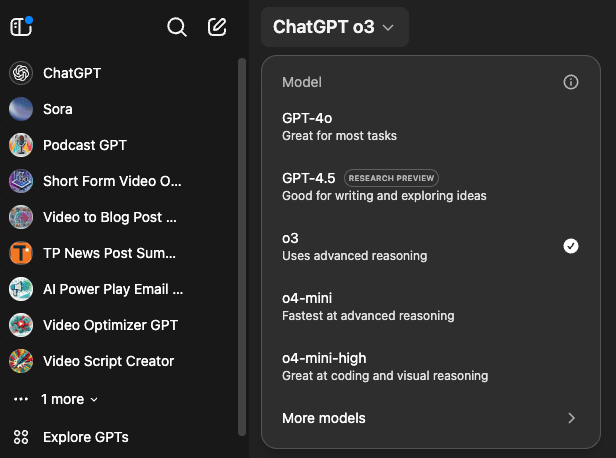The height and width of the screenshot is (458, 616).
Task: Click 'Great at coding and visual reasoning' text
Action: tap(385, 376)
